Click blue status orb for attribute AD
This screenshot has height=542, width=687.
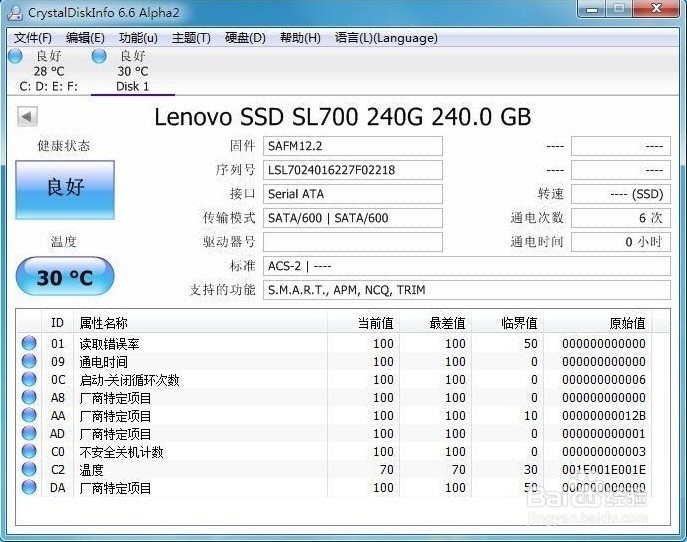click(29, 433)
